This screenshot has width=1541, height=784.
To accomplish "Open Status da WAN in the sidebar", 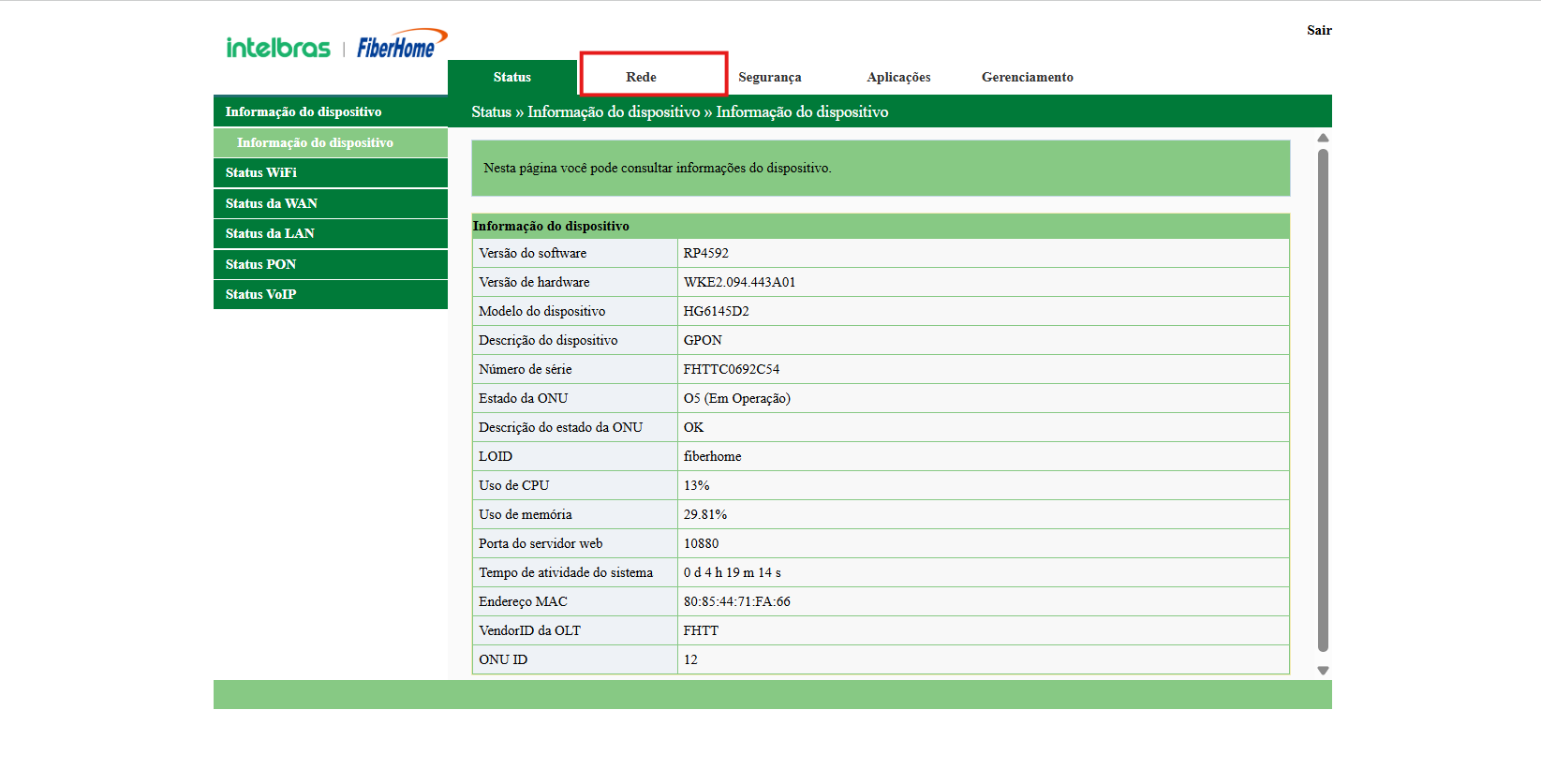I will [x=272, y=203].
